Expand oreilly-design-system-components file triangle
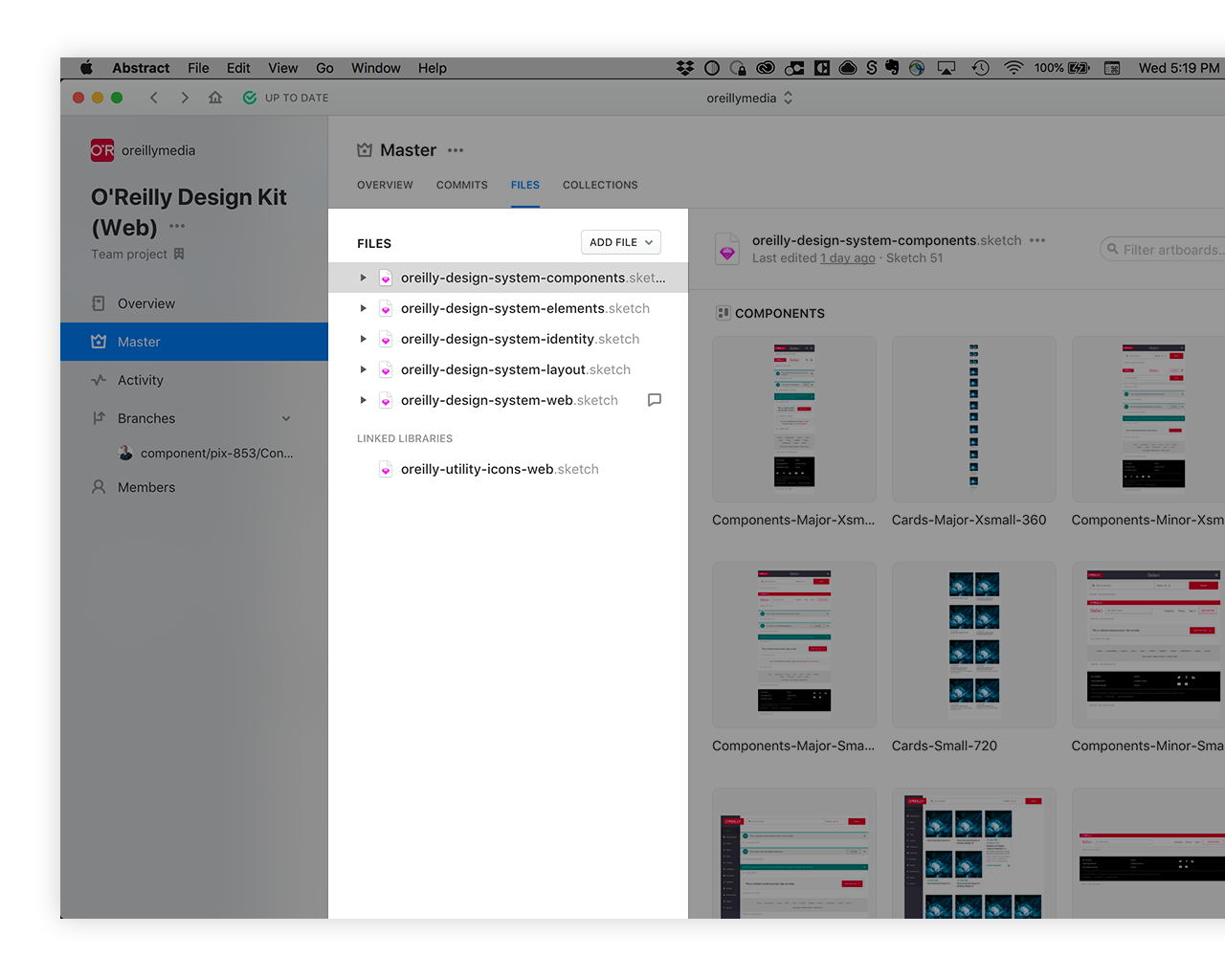The width and height of the screenshot is (1225, 980). pyautogui.click(x=364, y=278)
